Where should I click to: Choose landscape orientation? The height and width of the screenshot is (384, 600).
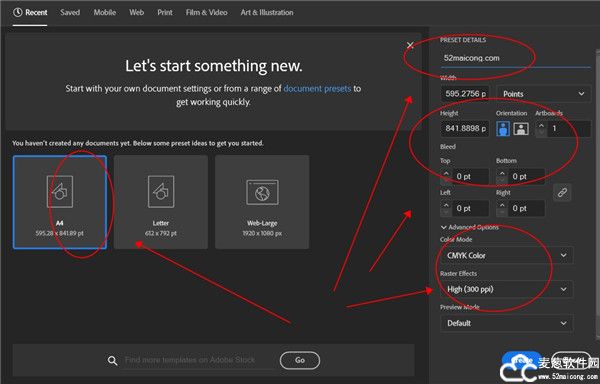tap(521, 129)
